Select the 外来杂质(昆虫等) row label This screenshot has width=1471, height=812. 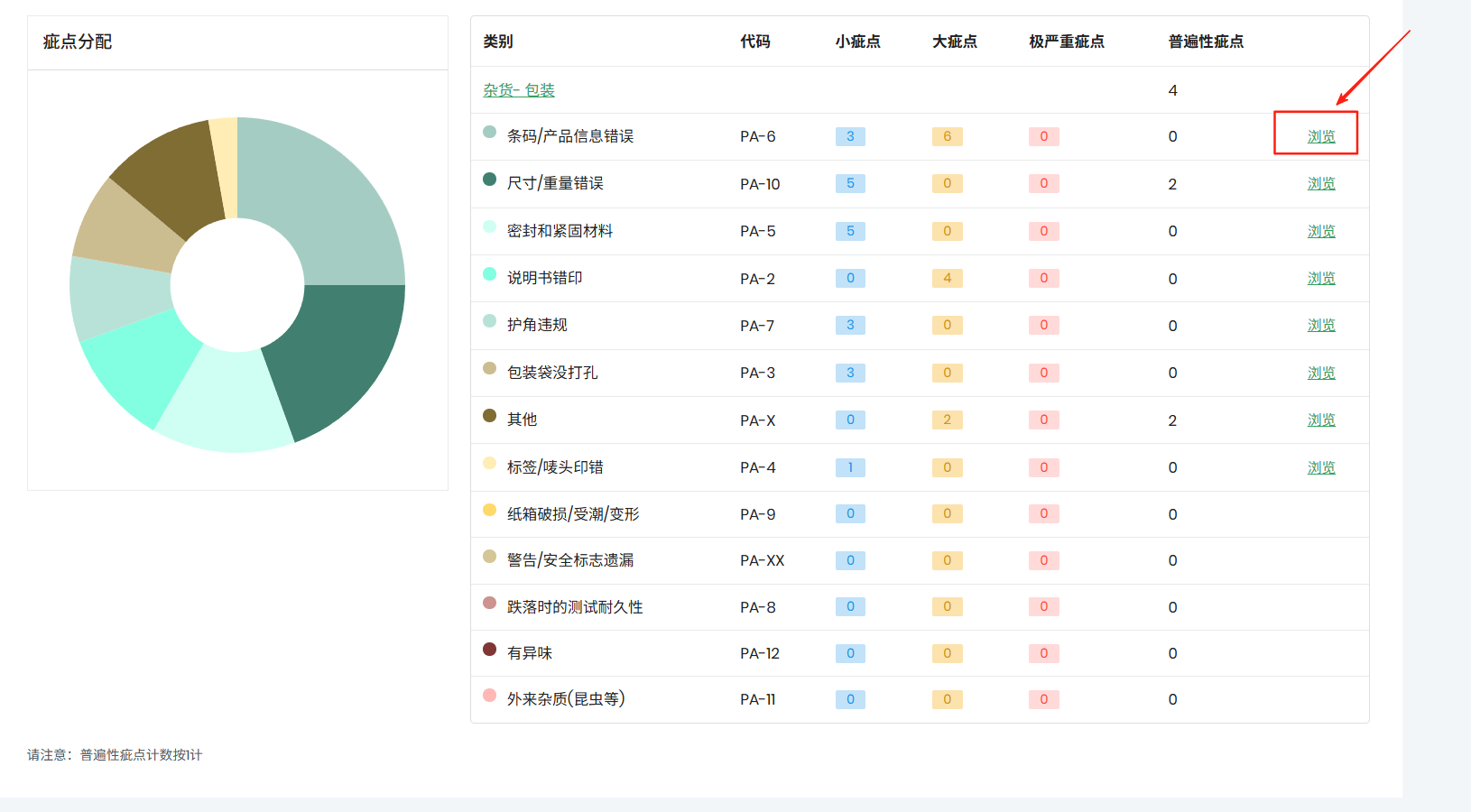566,699
